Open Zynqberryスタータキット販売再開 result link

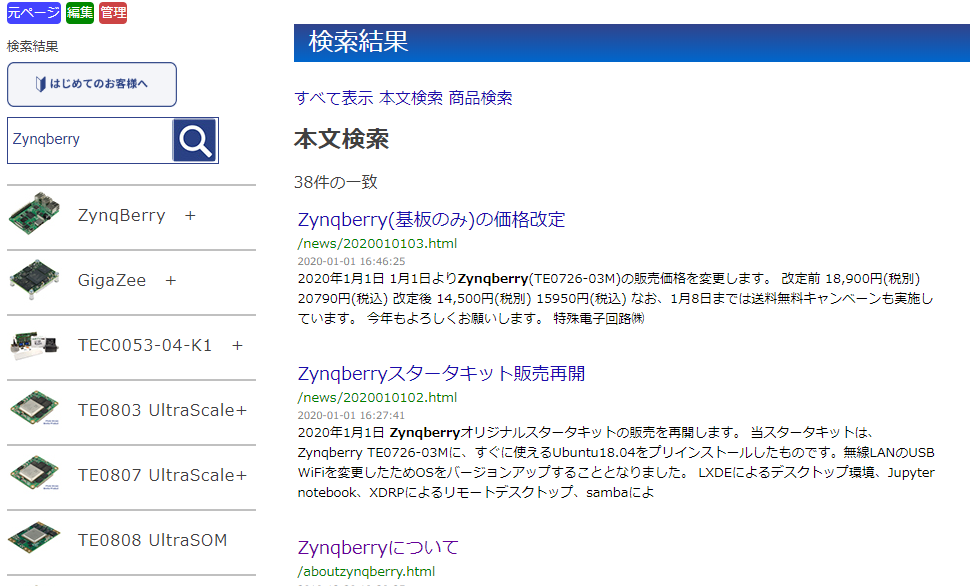click(442, 373)
